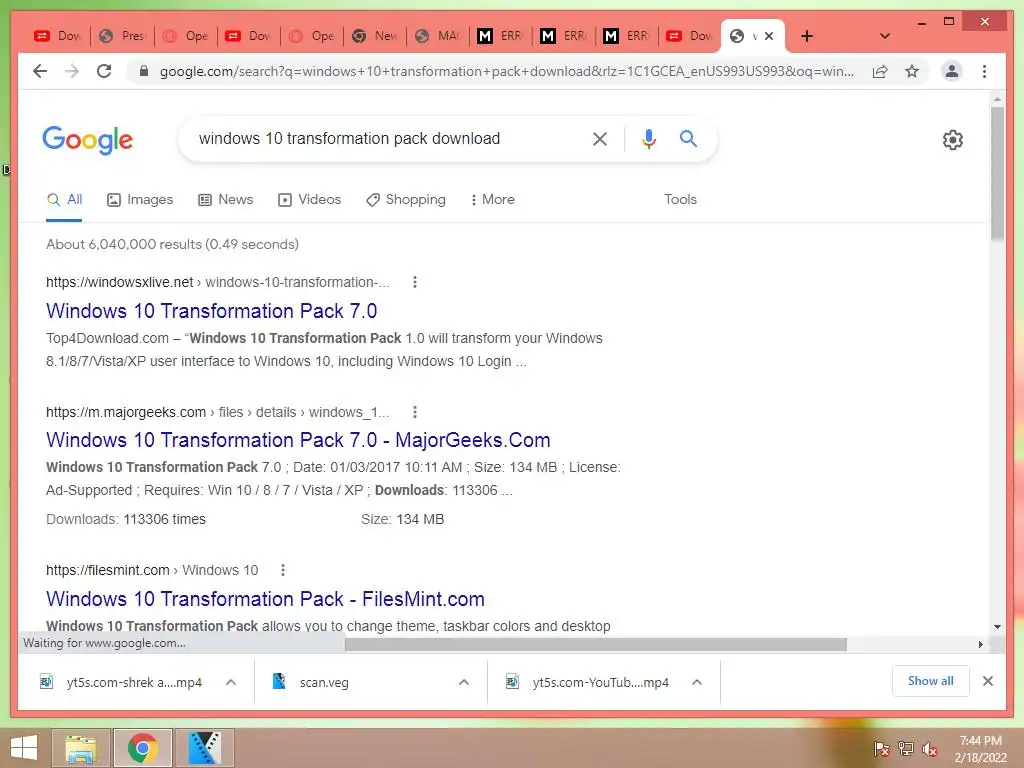1024x768 pixels.
Task: Click Show all downloads
Action: point(930,681)
